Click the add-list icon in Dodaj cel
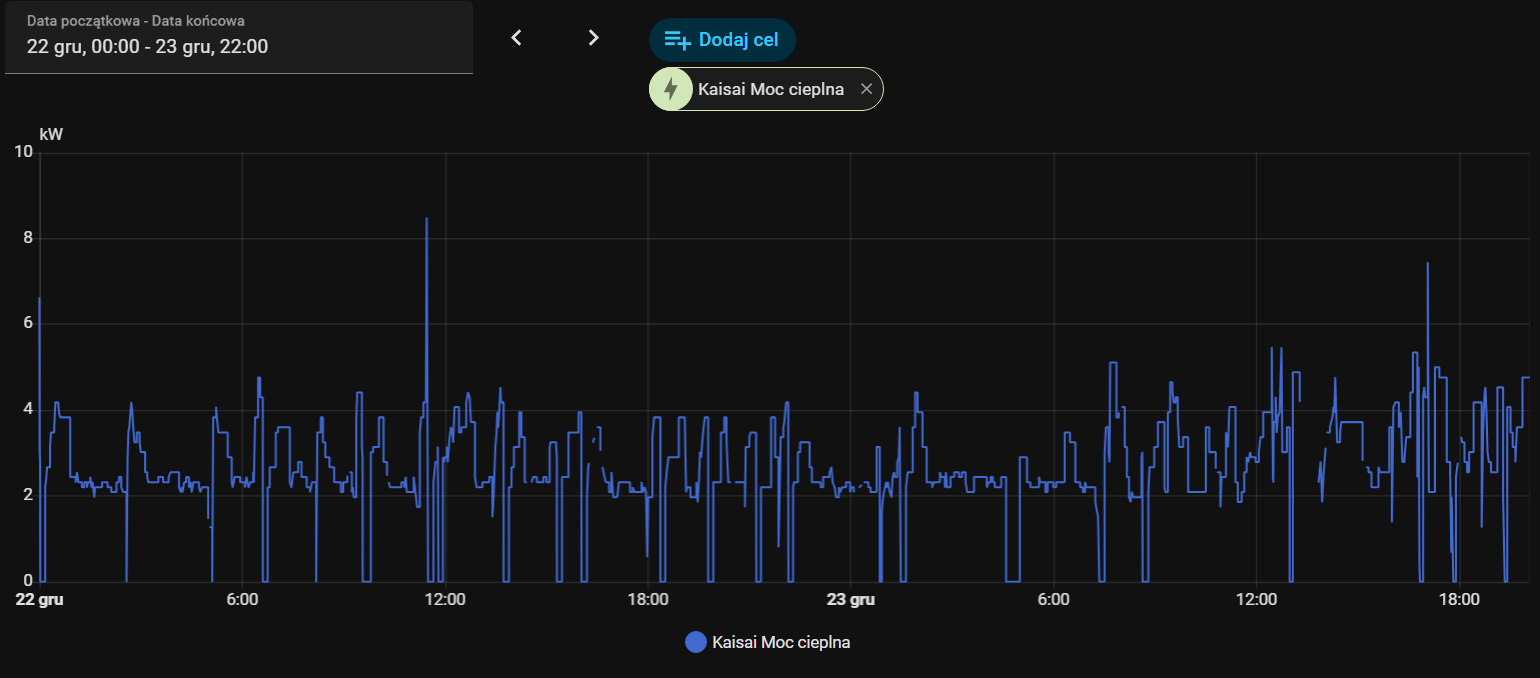1540x678 pixels. click(x=678, y=40)
